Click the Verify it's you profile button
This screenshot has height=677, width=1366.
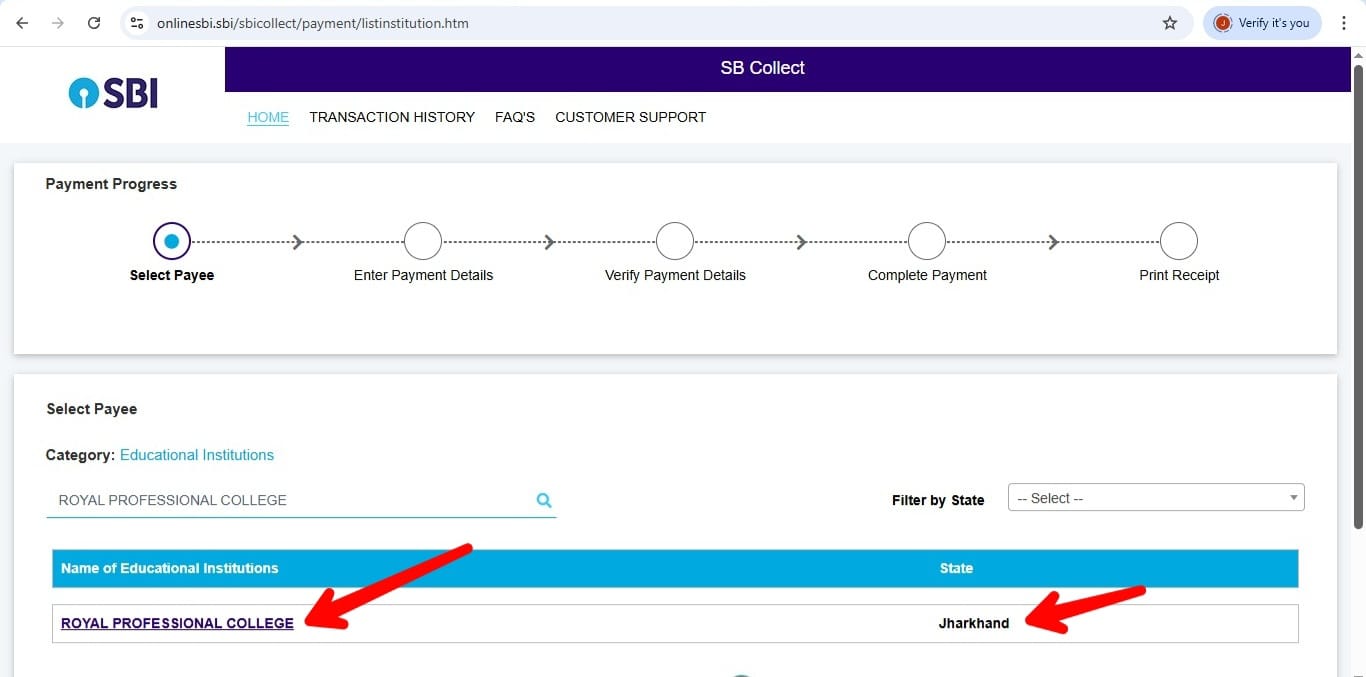tap(1261, 23)
